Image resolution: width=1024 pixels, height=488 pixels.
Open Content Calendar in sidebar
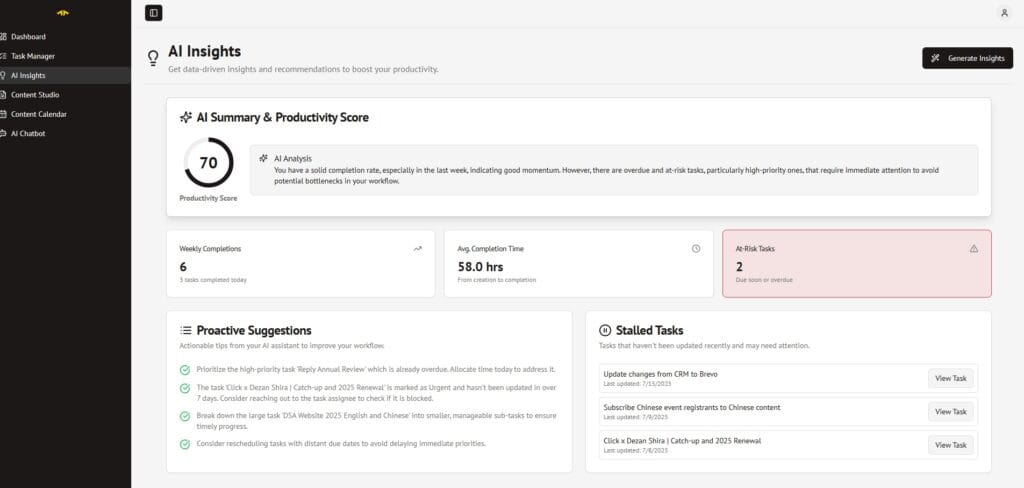coord(38,114)
